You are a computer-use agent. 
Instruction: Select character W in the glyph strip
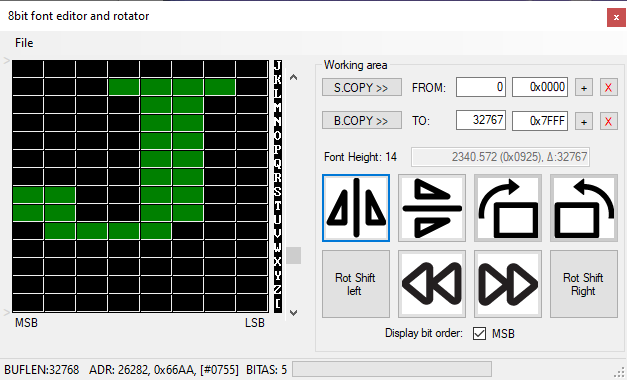(x=278, y=247)
